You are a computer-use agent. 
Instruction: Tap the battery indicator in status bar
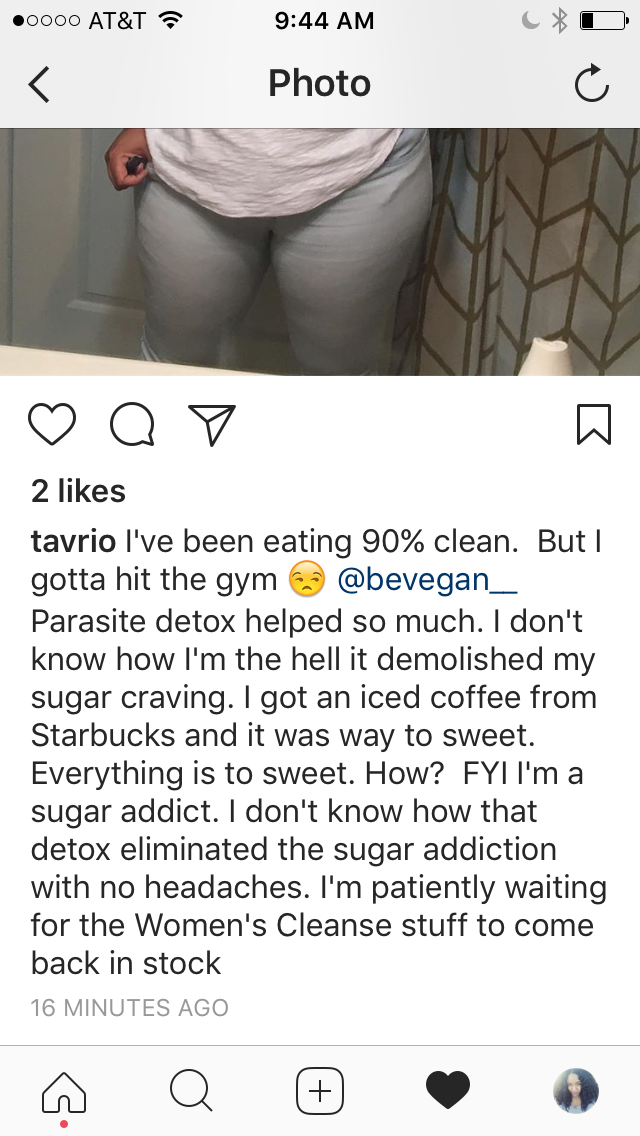tap(604, 20)
